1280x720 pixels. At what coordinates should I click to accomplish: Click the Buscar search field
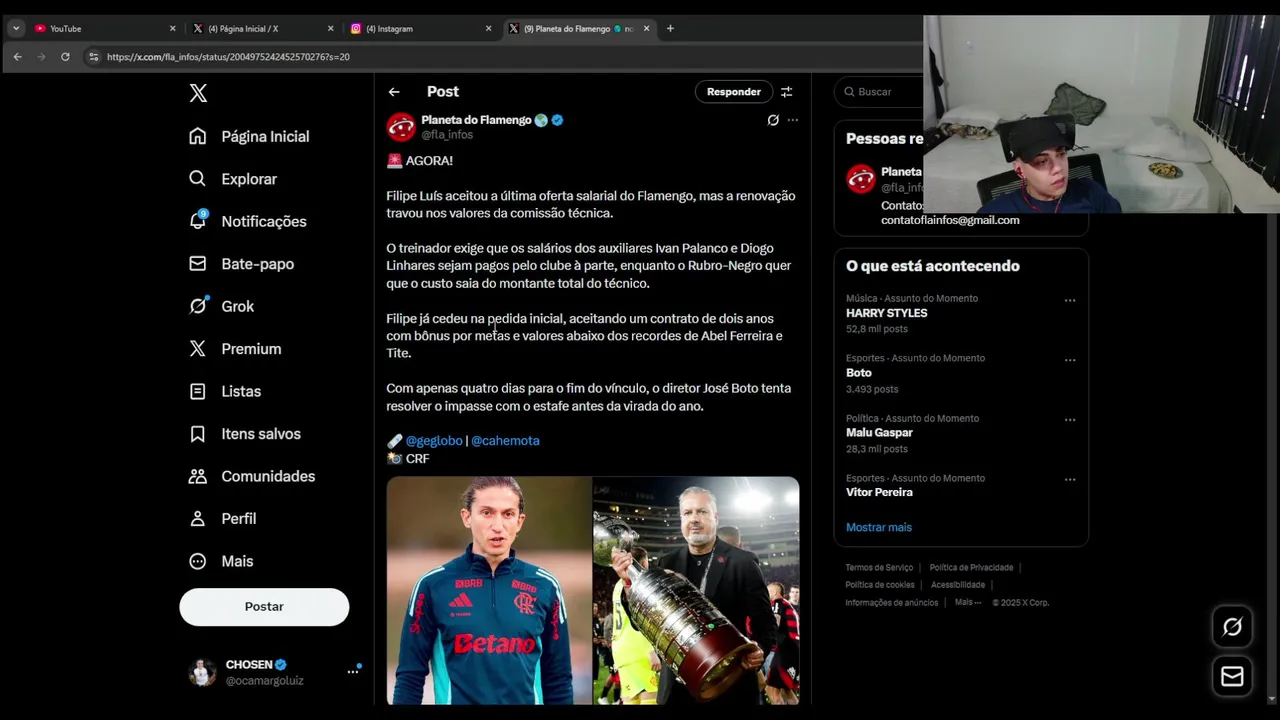point(880,92)
